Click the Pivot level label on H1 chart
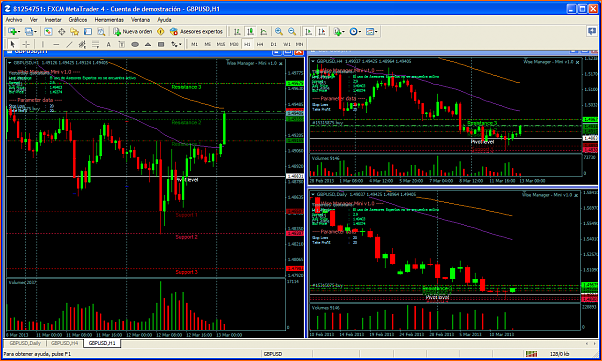602x361 pixels. pyautogui.click(x=187, y=180)
